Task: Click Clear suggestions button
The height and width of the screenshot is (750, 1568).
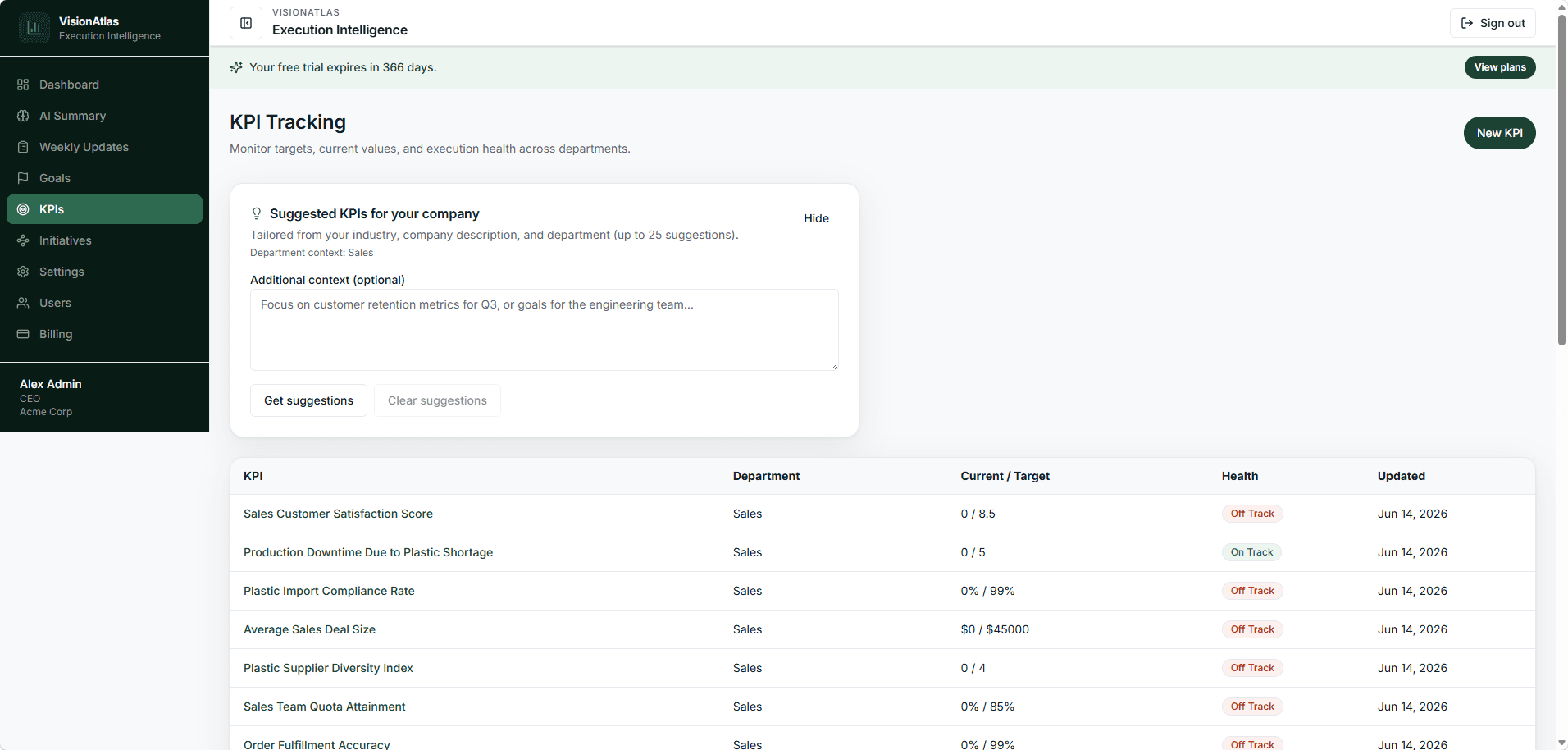Action: pos(437,400)
